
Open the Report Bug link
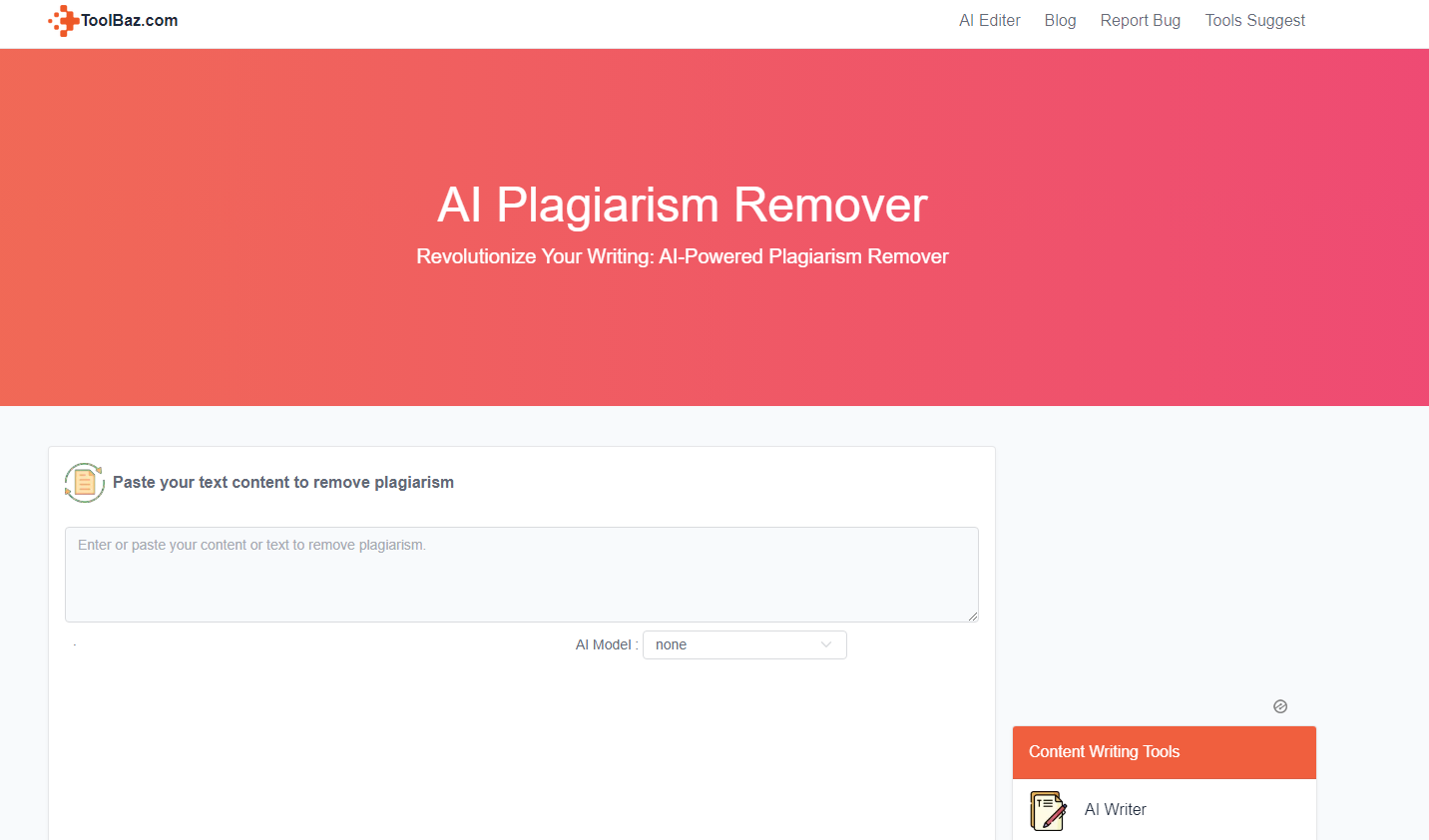click(1140, 20)
